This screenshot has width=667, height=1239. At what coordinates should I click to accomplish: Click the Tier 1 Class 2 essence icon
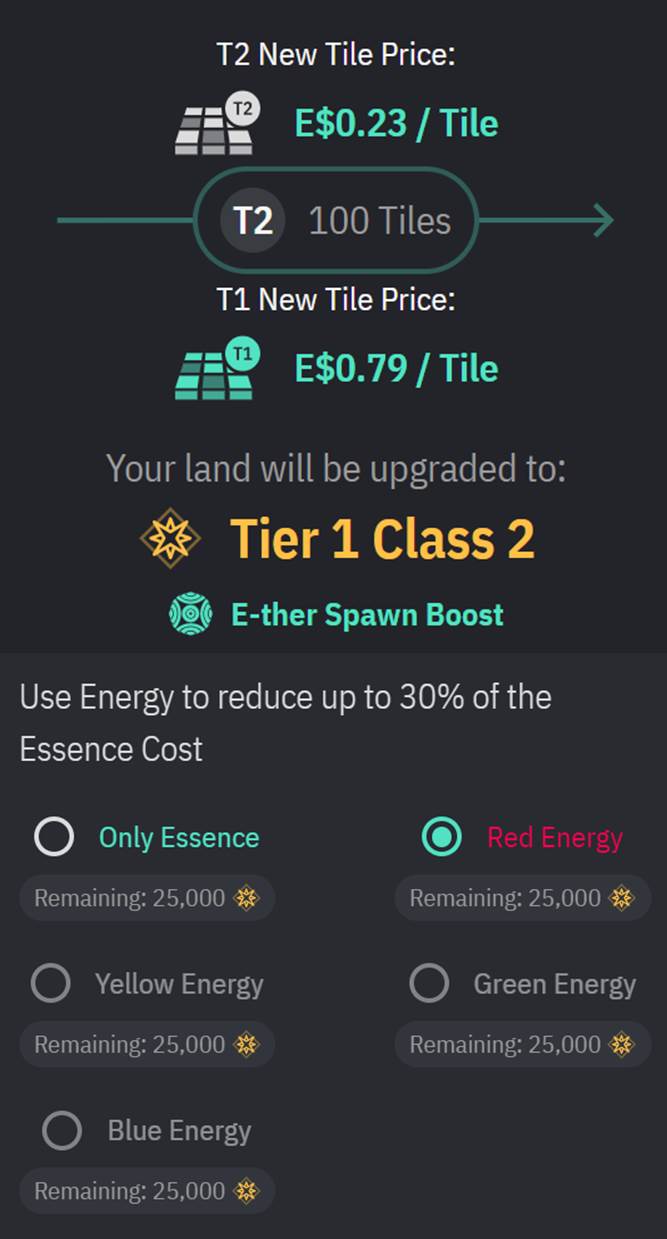pos(171,539)
